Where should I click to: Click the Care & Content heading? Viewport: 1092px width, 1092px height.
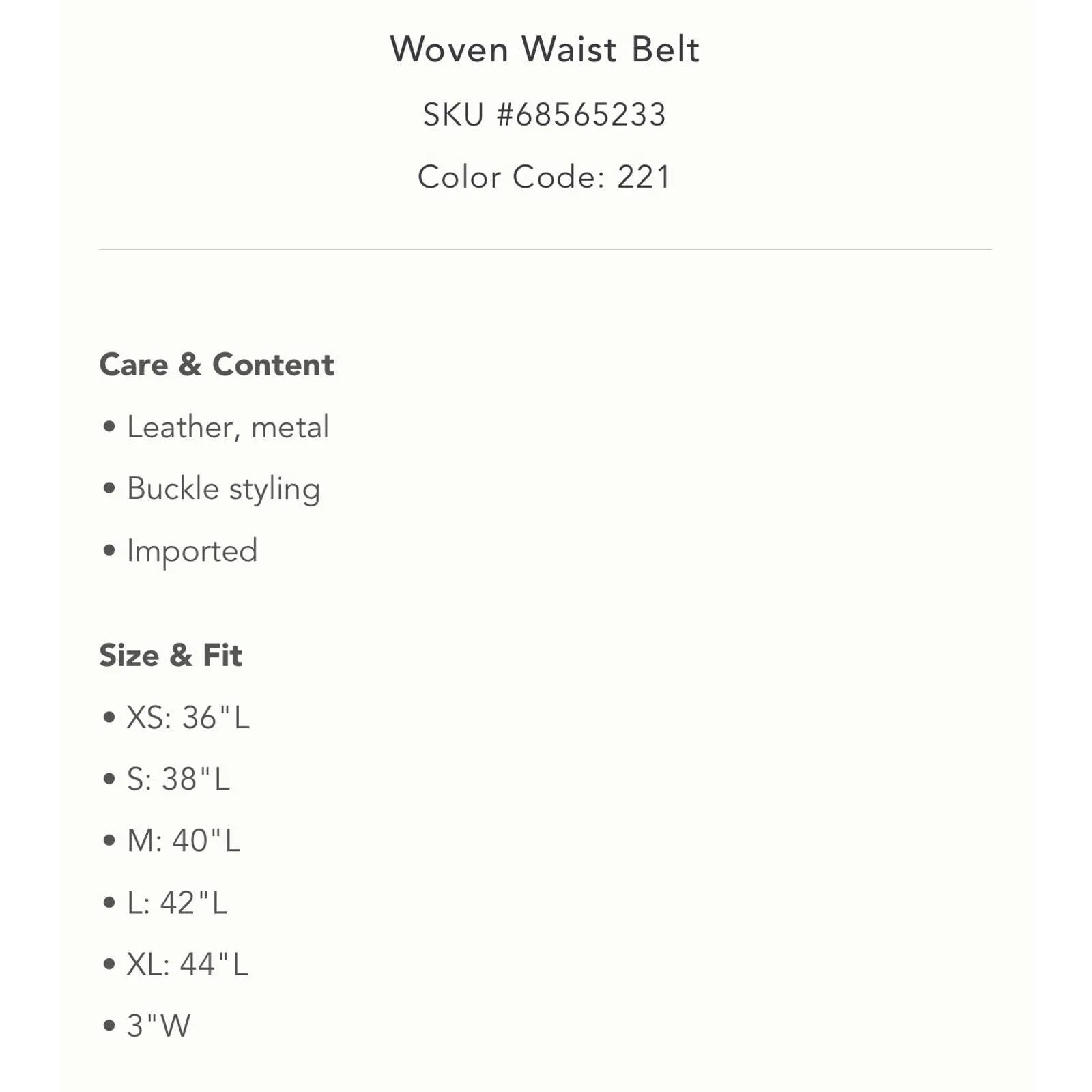tap(217, 364)
